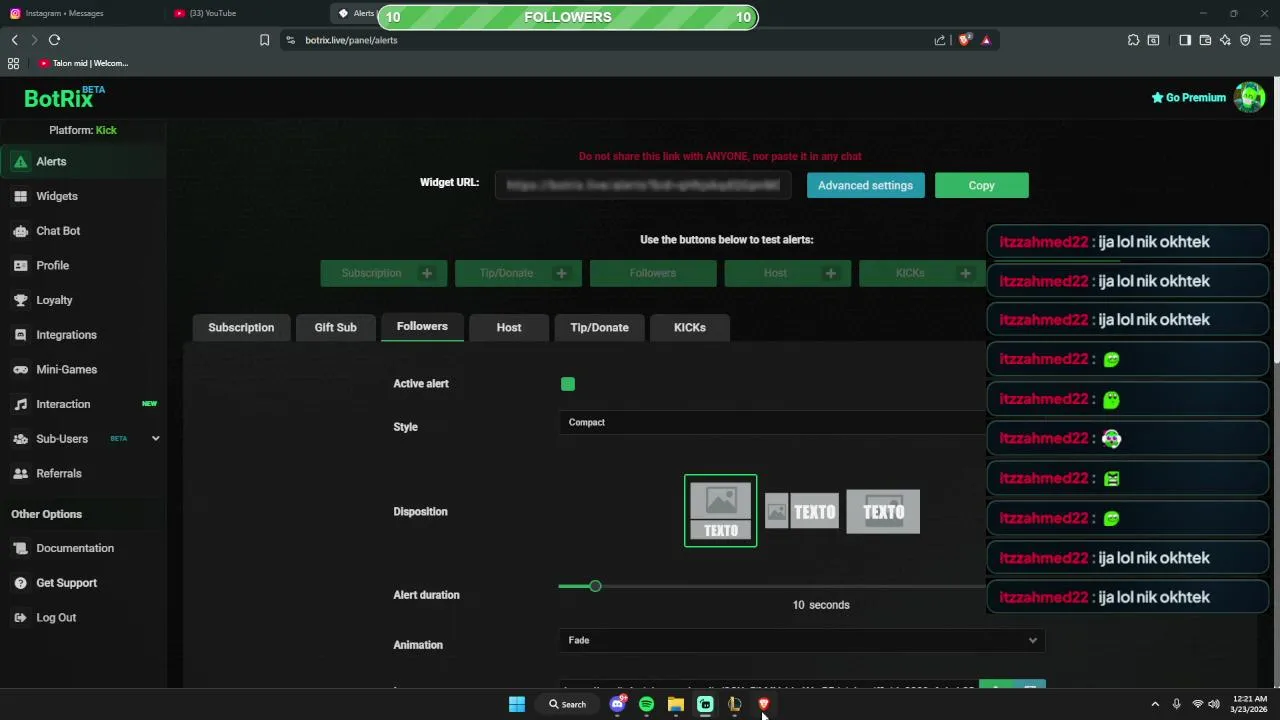Image resolution: width=1280 pixels, height=720 pixels.
Task: Show hidden system tray icons
Action: (1155, 704)
